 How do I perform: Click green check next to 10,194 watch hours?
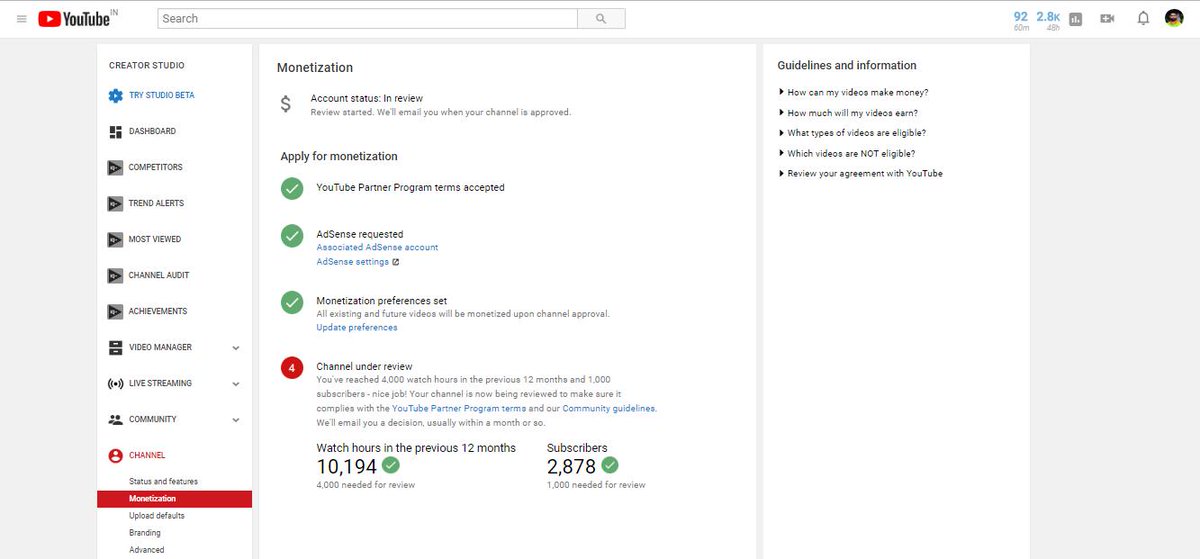(391, 466)
